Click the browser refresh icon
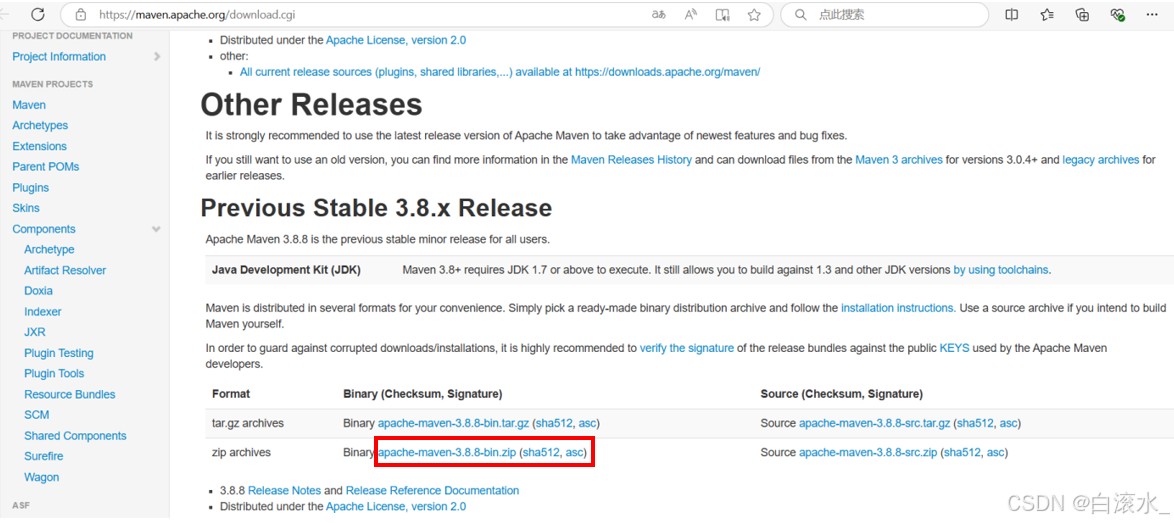This screenshot has width=1174, height=523. click(x=37, y=14)
